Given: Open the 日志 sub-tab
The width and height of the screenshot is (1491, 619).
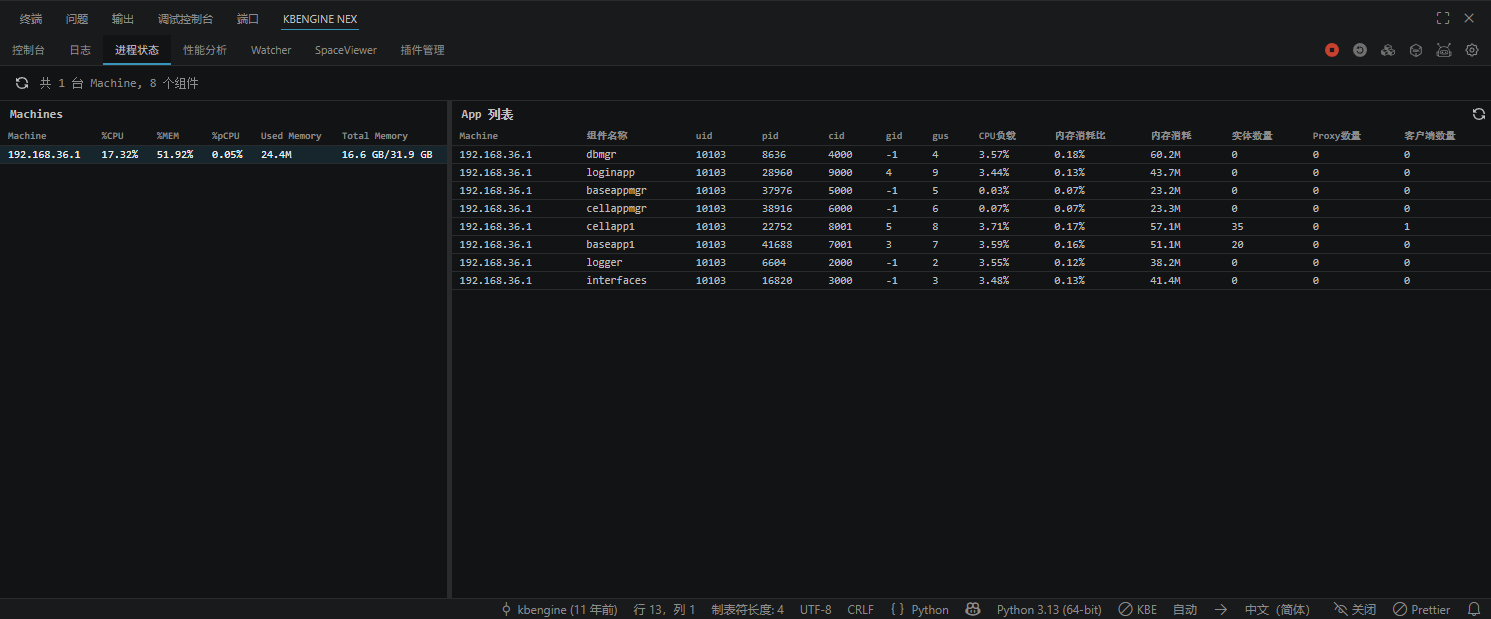Looking at the screenshot, I should tap(80, 50).
